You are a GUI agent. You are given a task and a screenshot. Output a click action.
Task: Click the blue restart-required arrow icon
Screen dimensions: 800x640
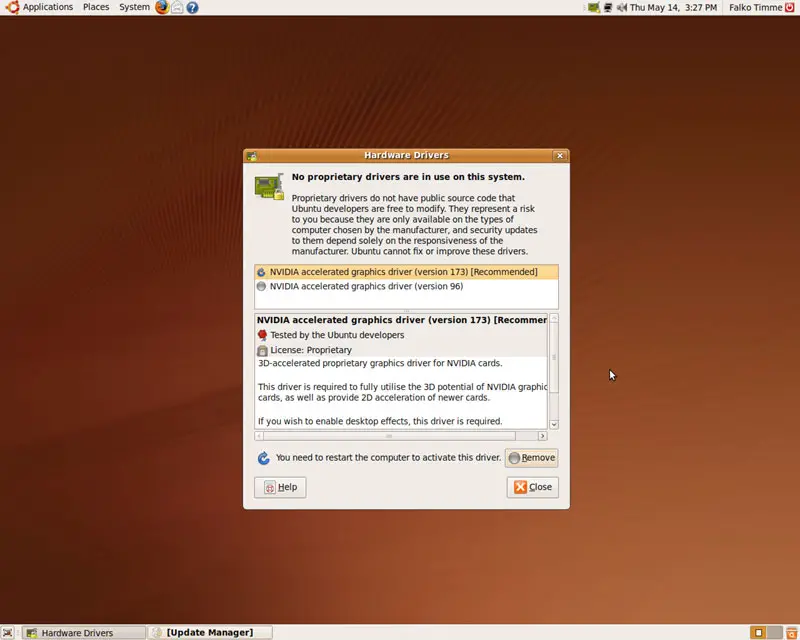pos(263,458)
